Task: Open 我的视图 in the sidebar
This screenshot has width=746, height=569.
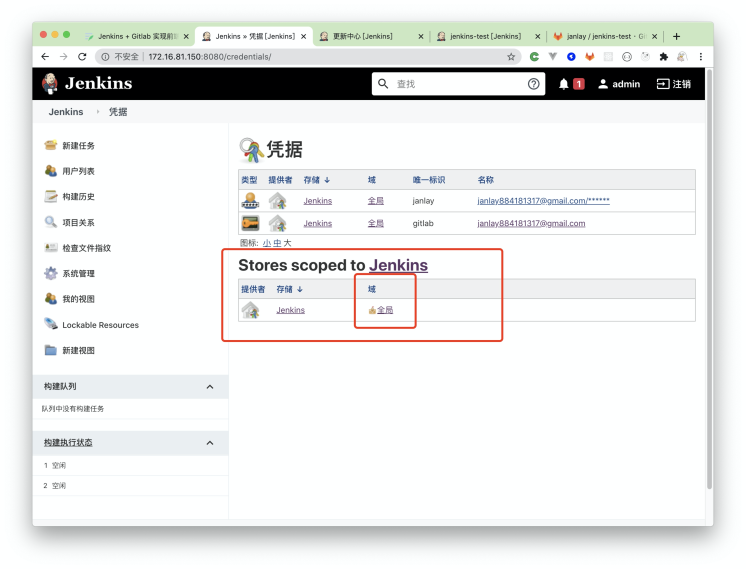Action: pos(79,299)
